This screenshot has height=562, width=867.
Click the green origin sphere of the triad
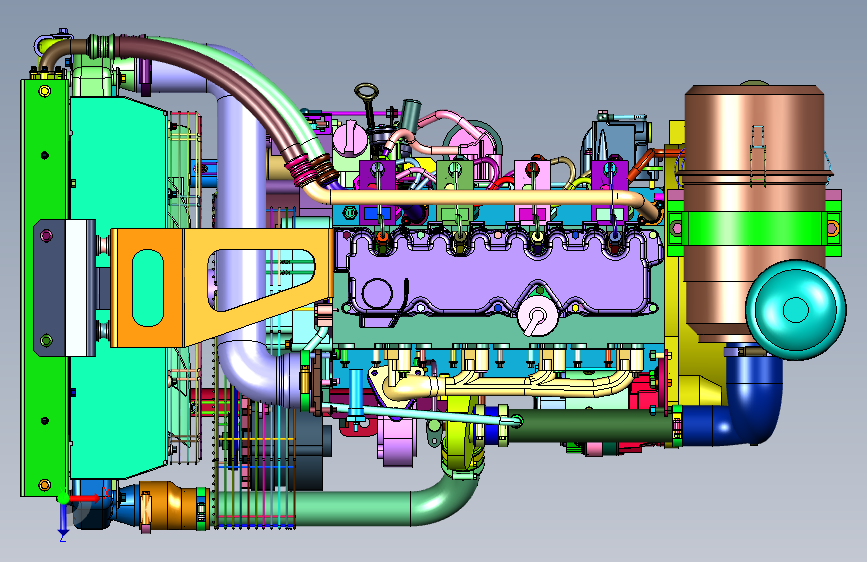pyautogui.click(x=63, y=498)
